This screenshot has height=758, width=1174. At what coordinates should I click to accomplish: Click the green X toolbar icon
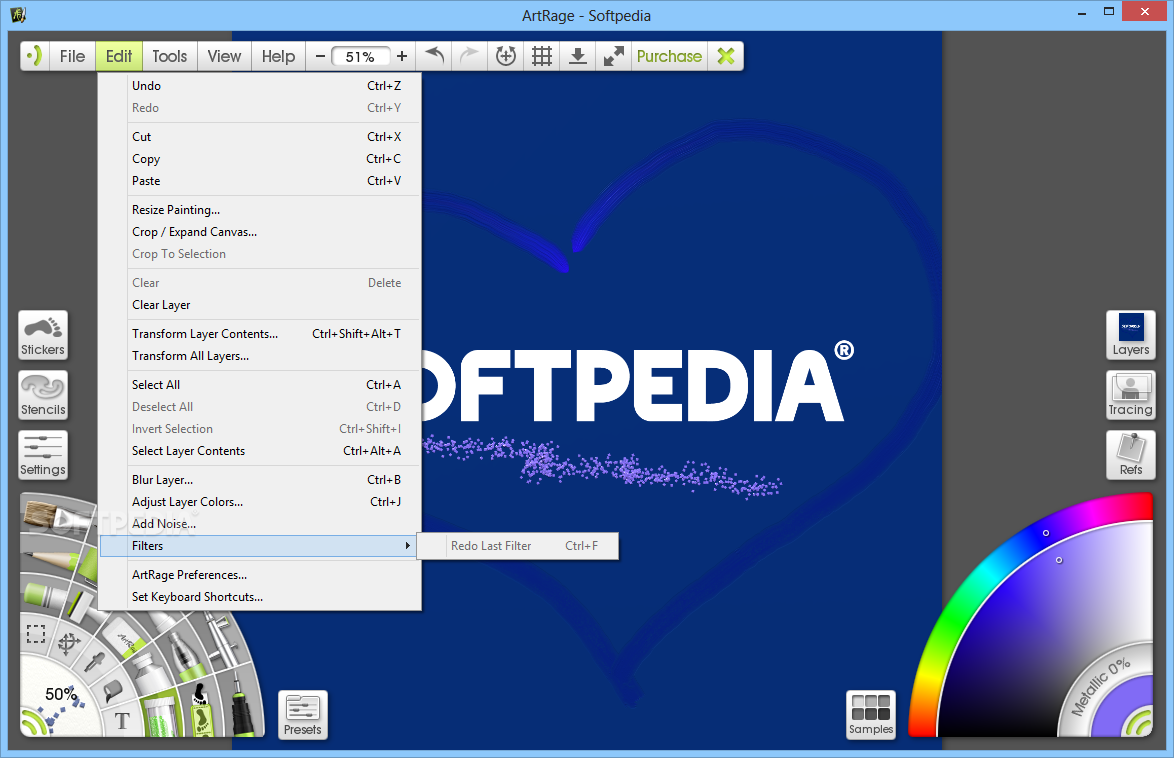tap(726, 56)
